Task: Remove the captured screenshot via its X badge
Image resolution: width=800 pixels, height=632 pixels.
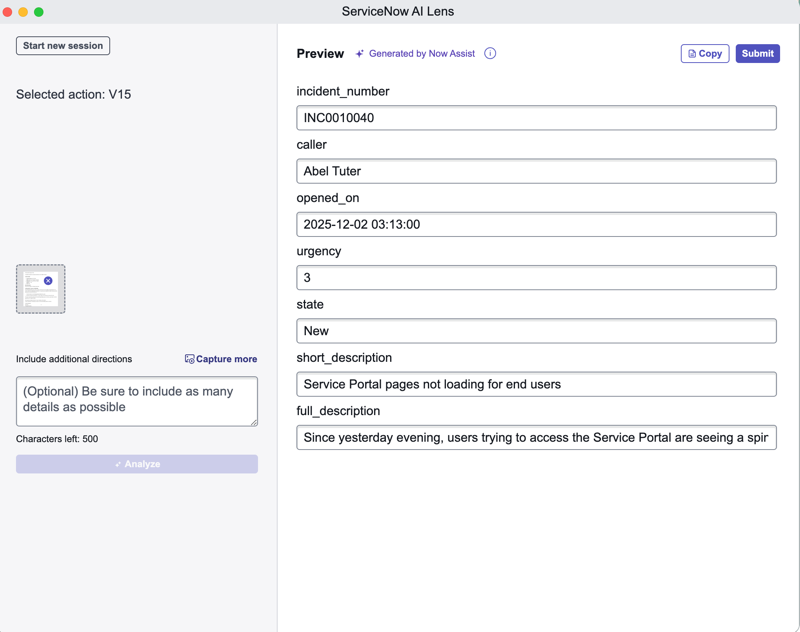Action: point(48,281)
